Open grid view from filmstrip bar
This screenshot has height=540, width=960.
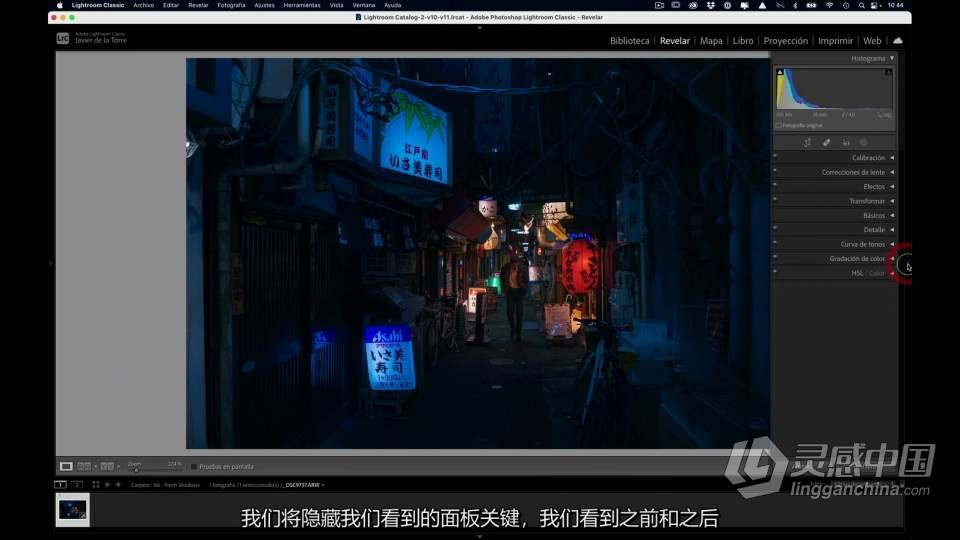(x=96, y=484)
